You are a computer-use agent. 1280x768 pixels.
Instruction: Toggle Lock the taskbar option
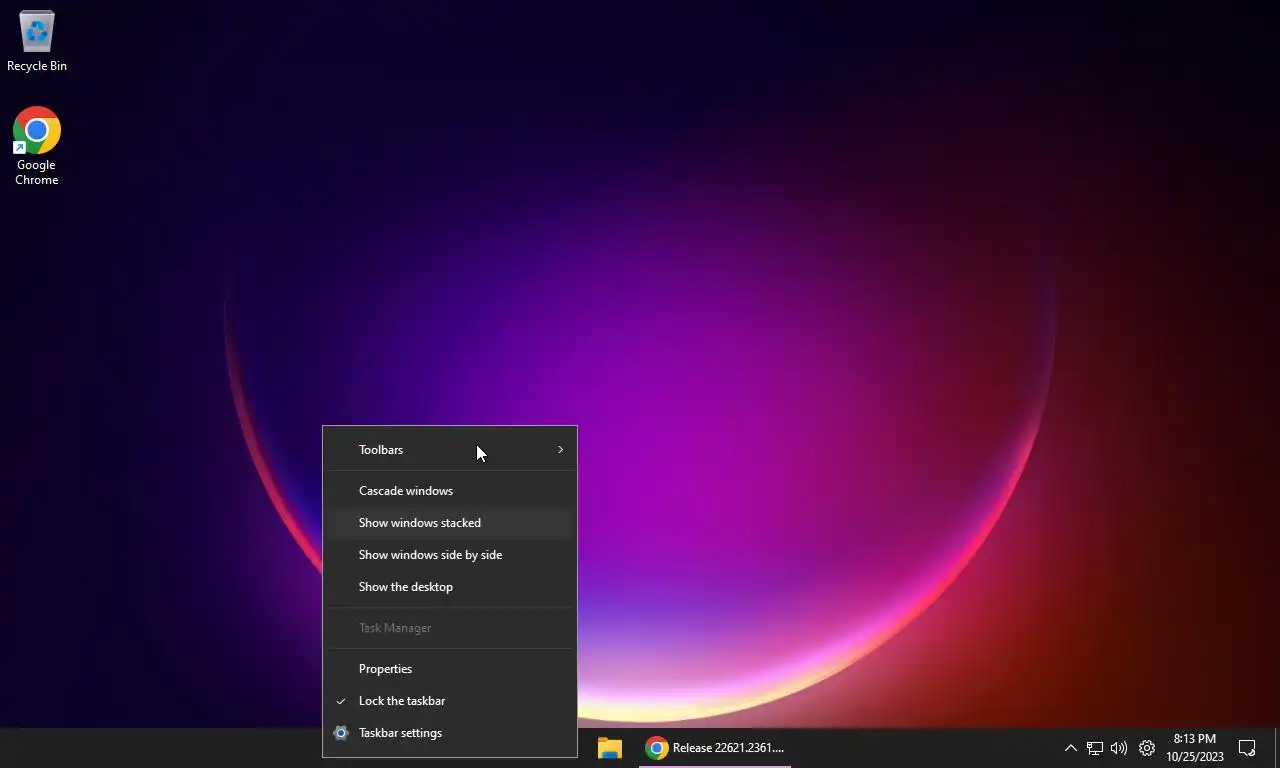tap(450, 701)
